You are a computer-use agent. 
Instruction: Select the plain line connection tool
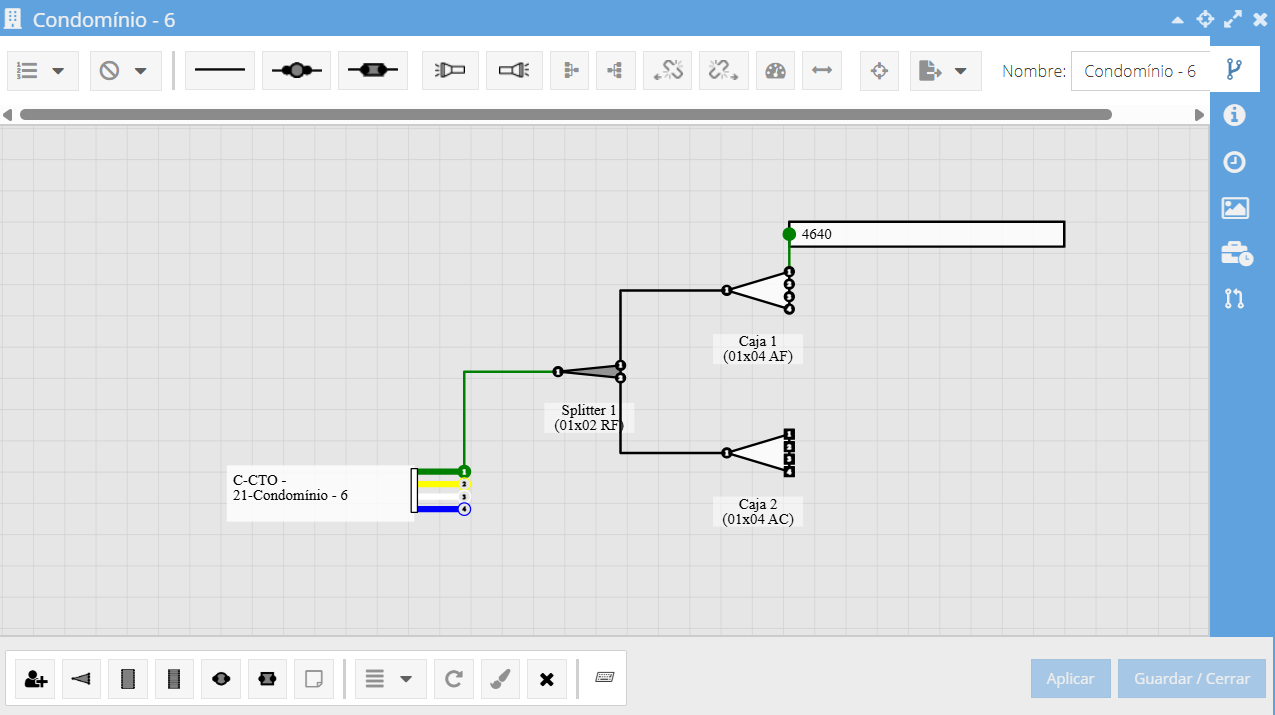pos(219,71)
